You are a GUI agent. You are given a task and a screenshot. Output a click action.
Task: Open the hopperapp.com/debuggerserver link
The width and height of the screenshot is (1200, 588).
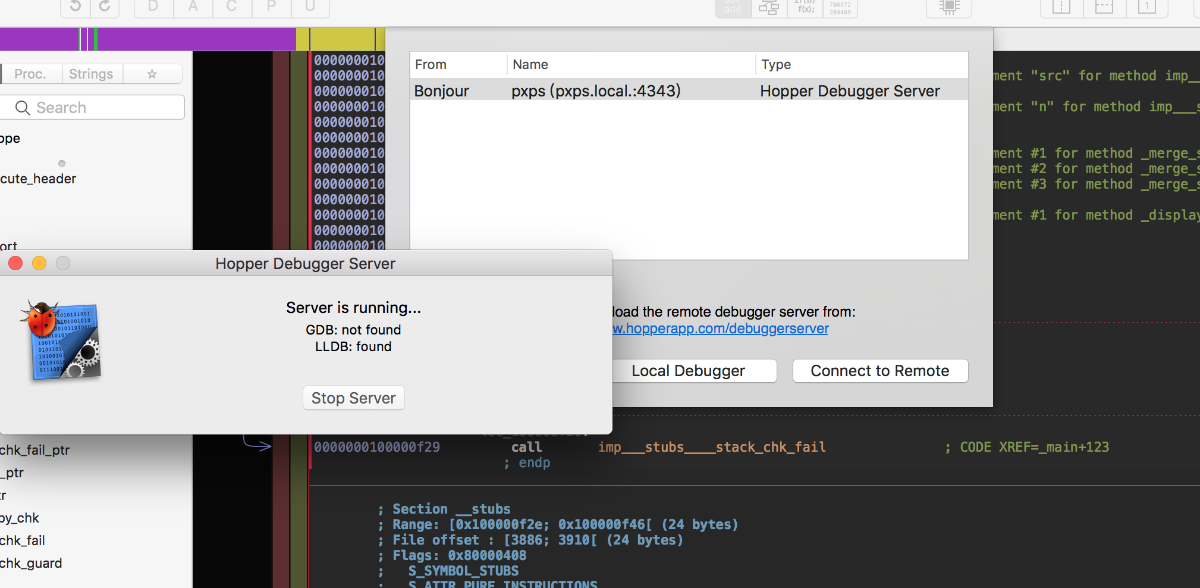coord(720,328)
